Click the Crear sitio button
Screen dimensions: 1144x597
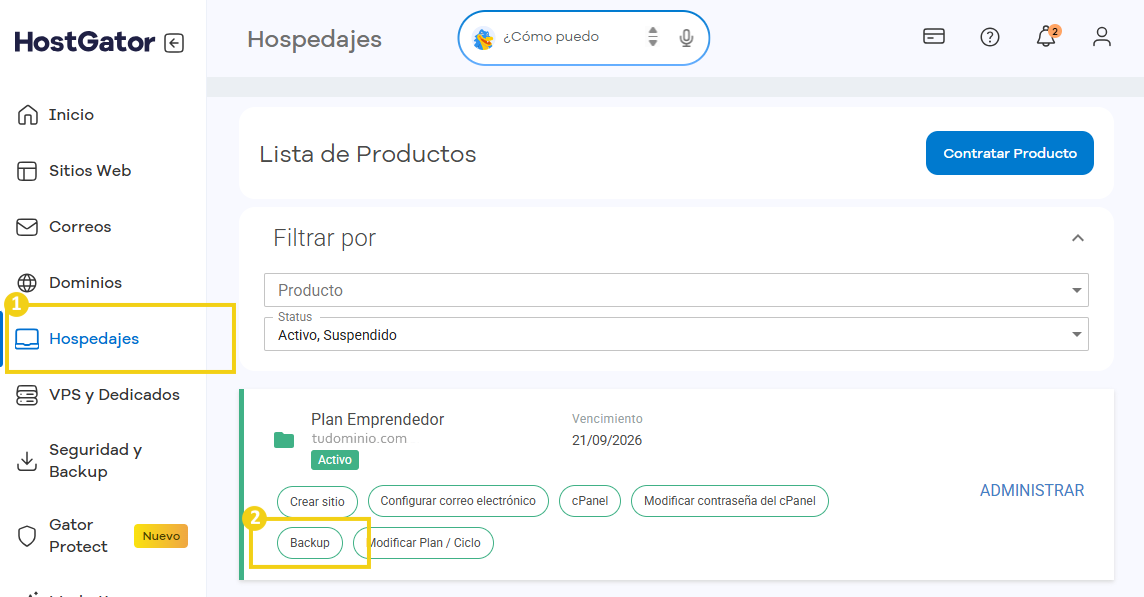click(x=317, y=501)
